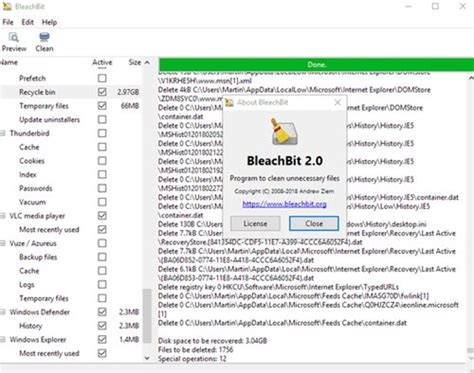Toggle the Thunderbird group checkbox
Viewport: 474px width, 373px height.
coord(102,133)
